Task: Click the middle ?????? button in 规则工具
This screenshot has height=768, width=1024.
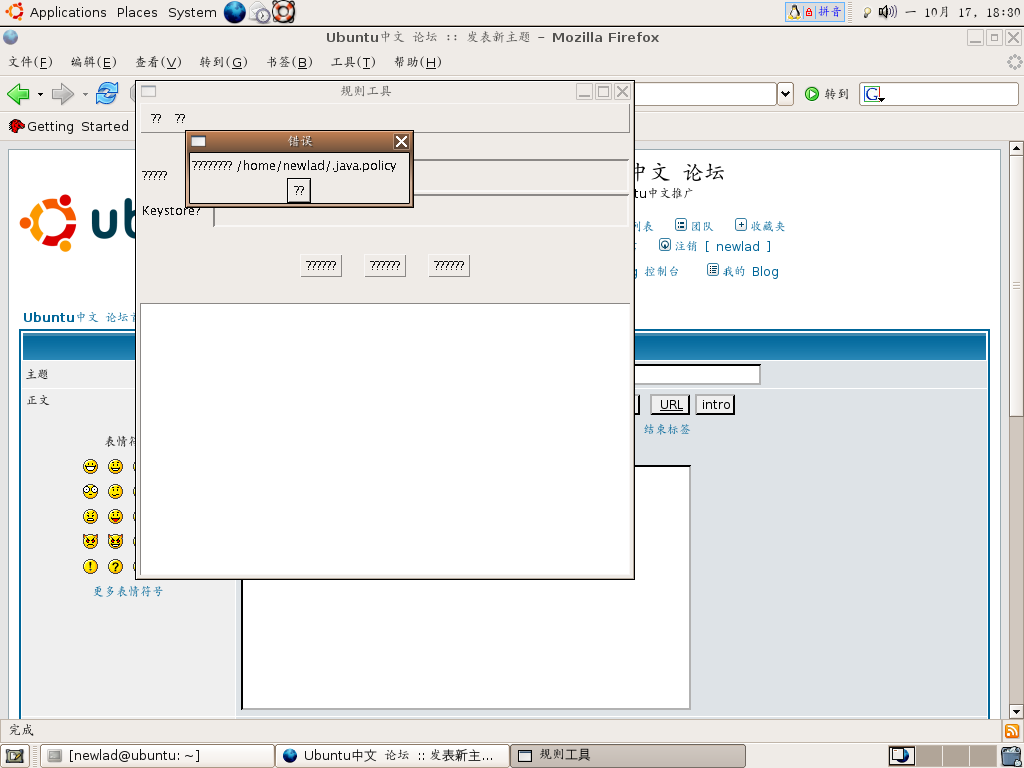Action: (385, 266)
